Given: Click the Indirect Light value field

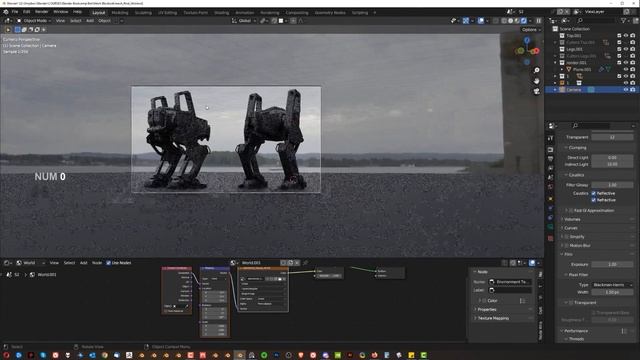Looking at the screenshot, I should click(612, 164).
